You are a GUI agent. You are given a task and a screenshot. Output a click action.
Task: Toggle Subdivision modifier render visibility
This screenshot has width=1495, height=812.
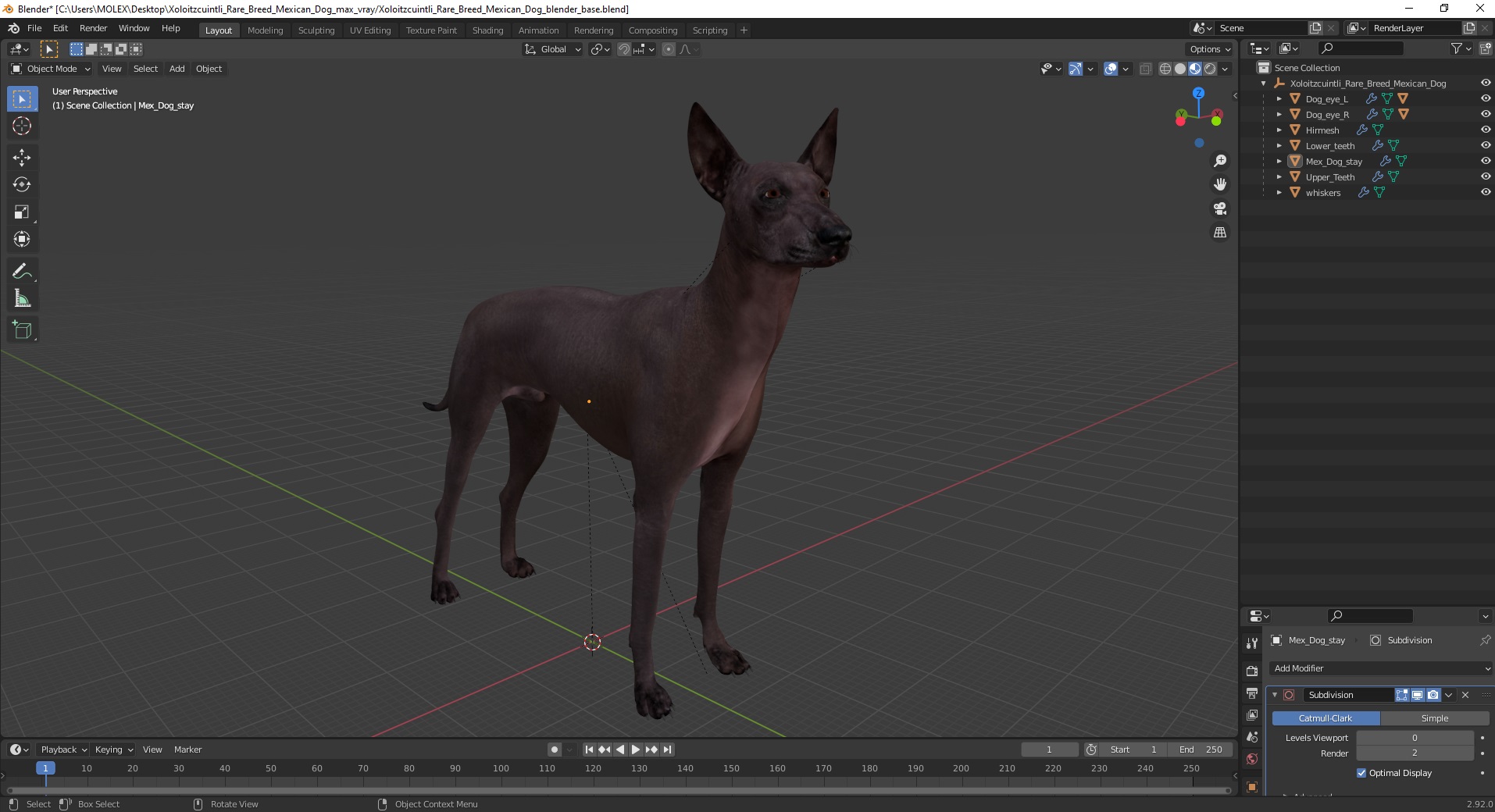coord(1433,695)
